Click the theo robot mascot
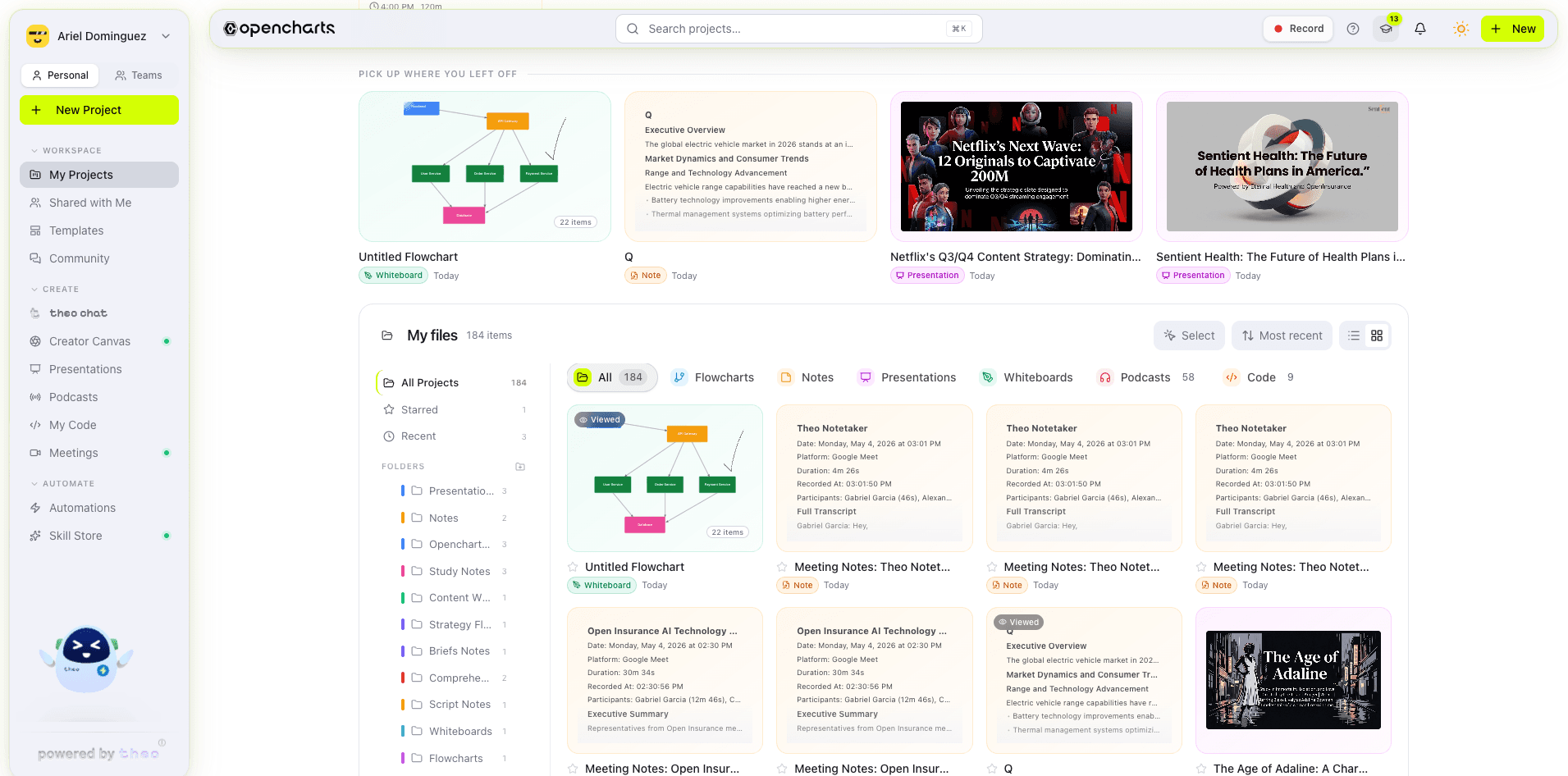1568x776 pixels. 86,659
